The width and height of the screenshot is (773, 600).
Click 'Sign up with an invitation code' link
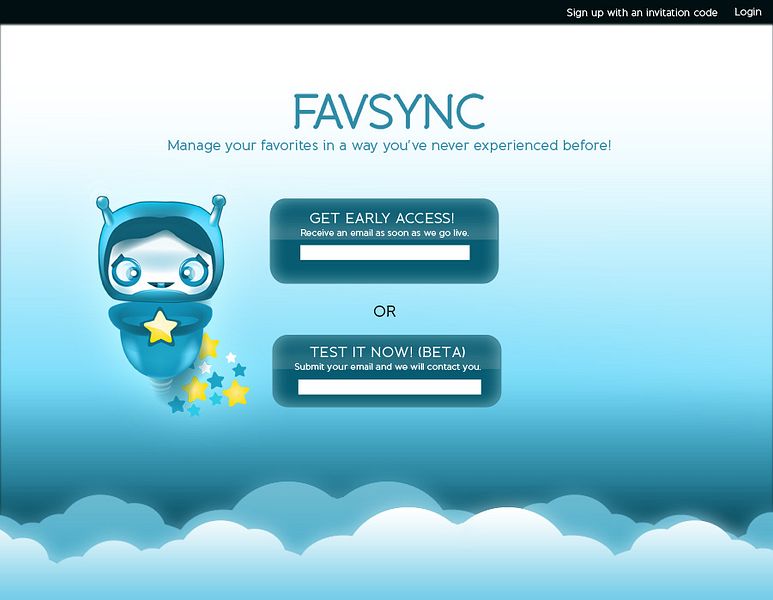(641, 13)
